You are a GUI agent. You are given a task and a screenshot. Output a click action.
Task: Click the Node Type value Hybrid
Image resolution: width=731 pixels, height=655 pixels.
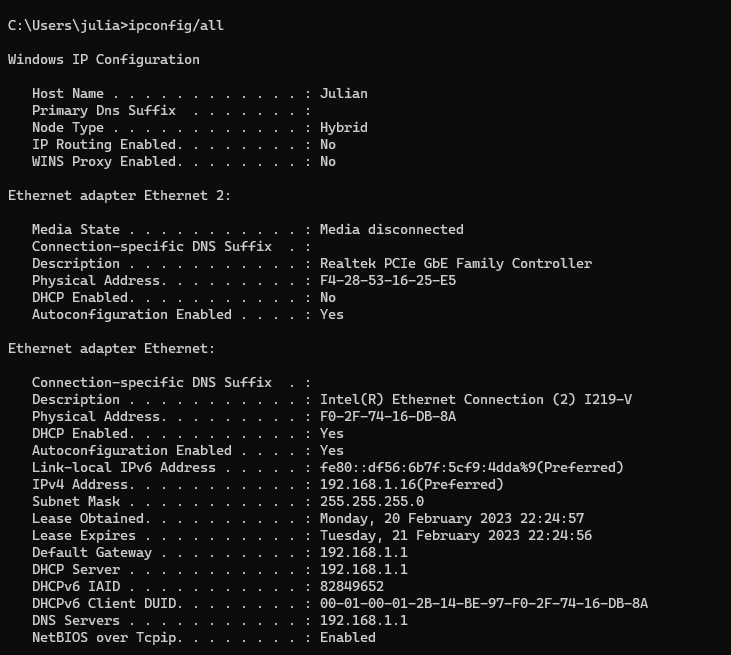point(343,127)
